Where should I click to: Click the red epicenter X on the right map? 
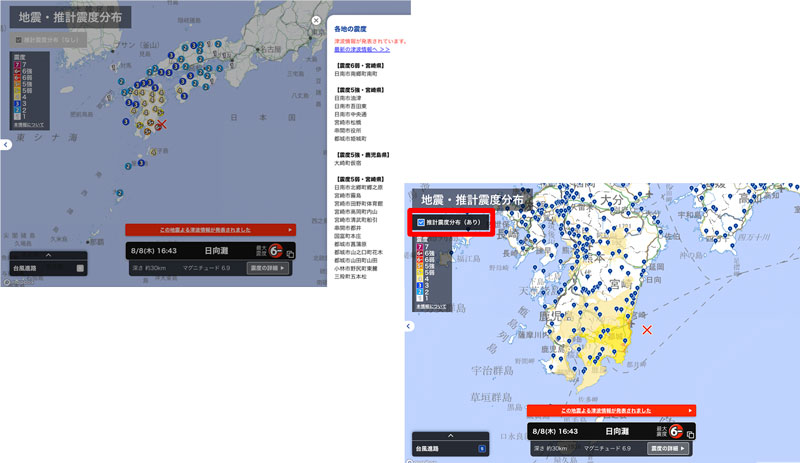(x=647, y=329)
